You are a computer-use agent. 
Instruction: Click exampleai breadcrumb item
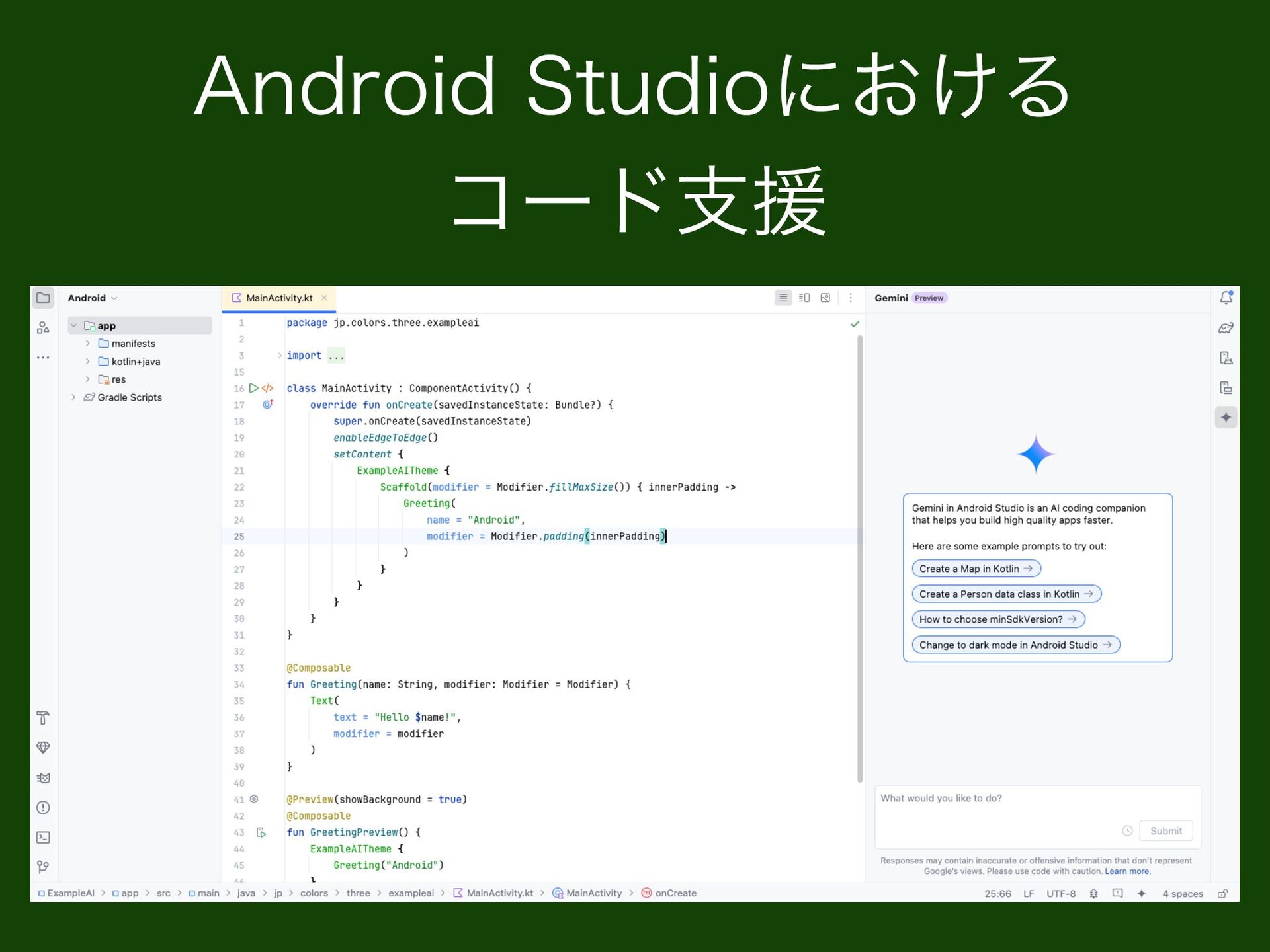point(411,893)
